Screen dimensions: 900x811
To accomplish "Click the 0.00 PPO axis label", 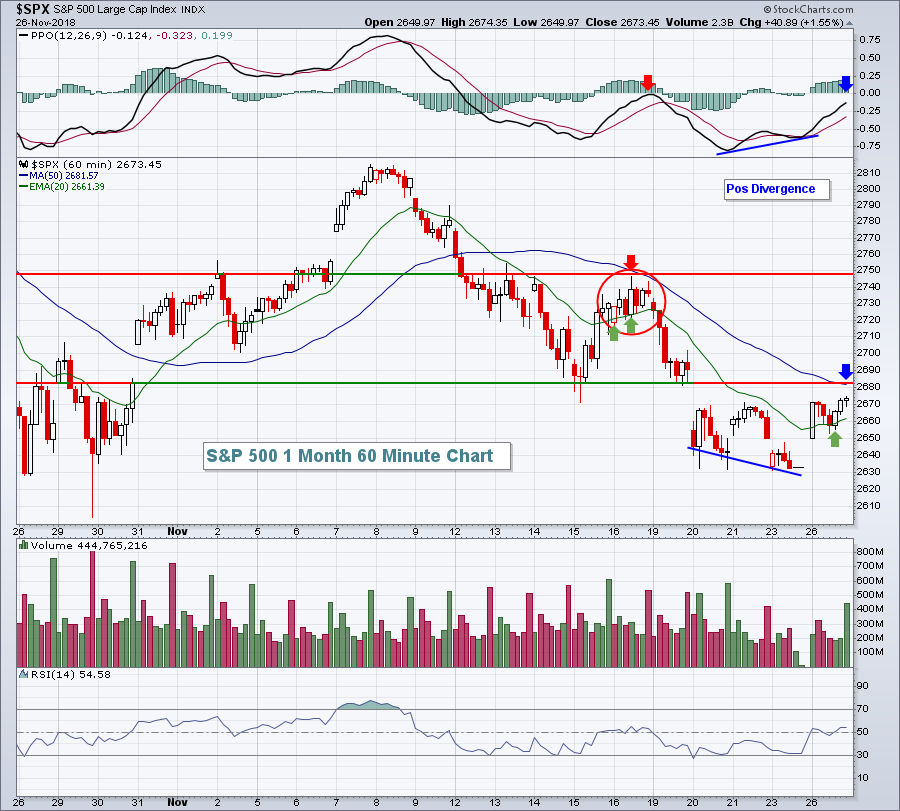I will point(870,92).
